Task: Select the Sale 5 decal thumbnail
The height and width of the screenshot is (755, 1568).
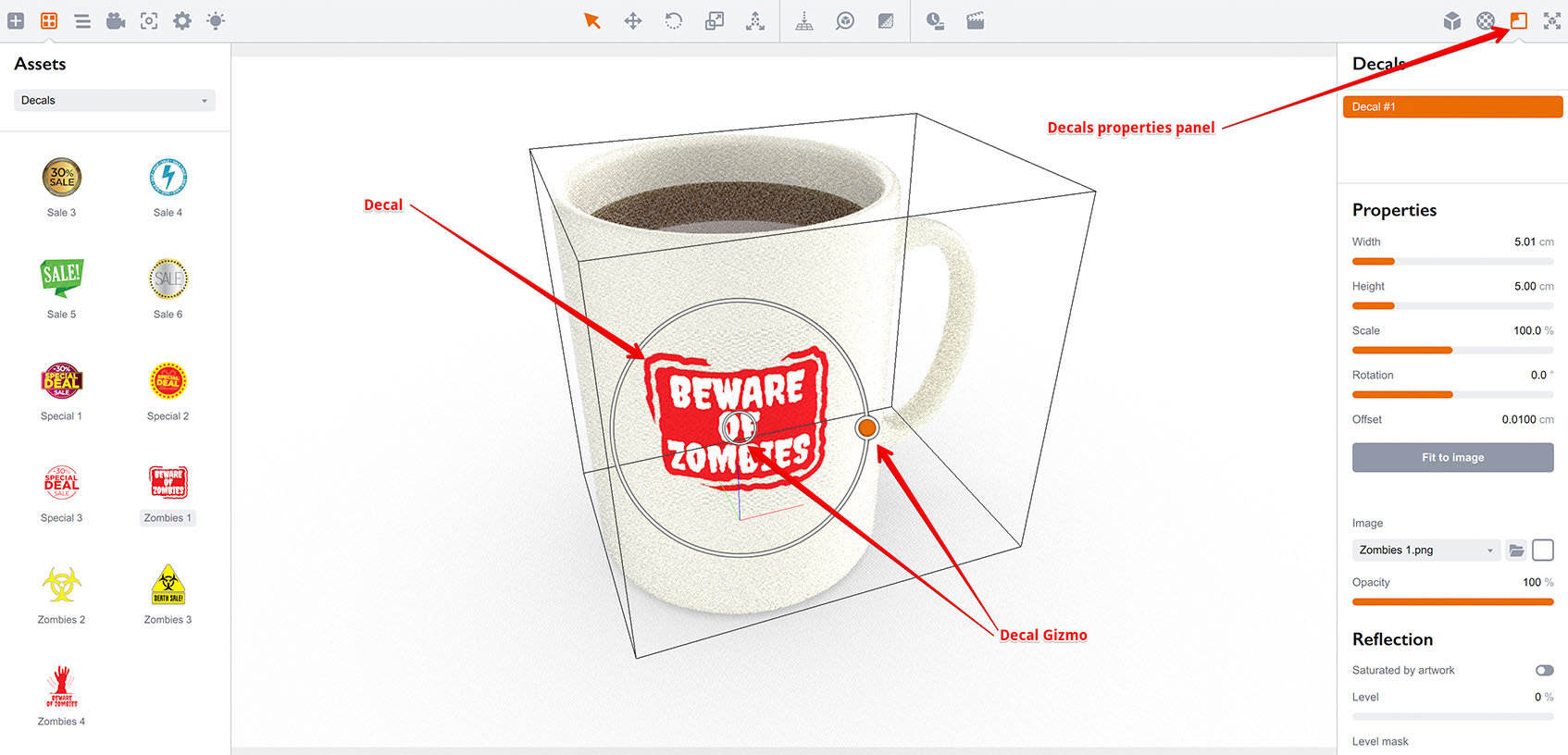Action: [x=62, y=278]
